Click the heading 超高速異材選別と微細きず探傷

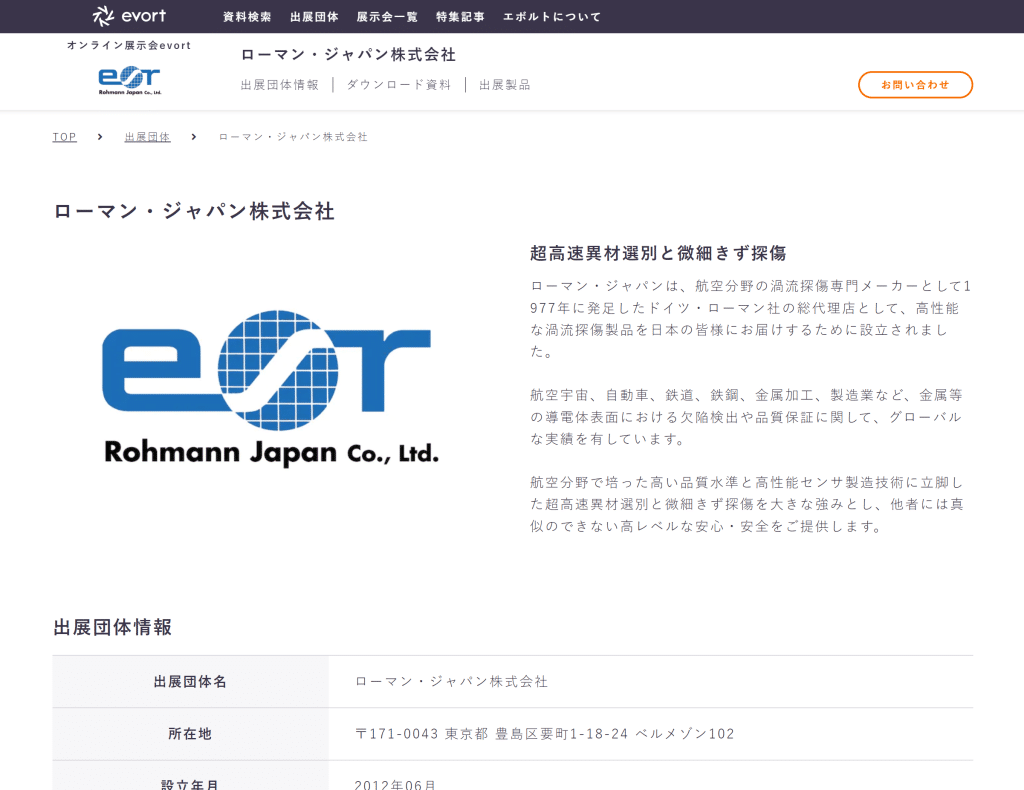click(658, 253)
